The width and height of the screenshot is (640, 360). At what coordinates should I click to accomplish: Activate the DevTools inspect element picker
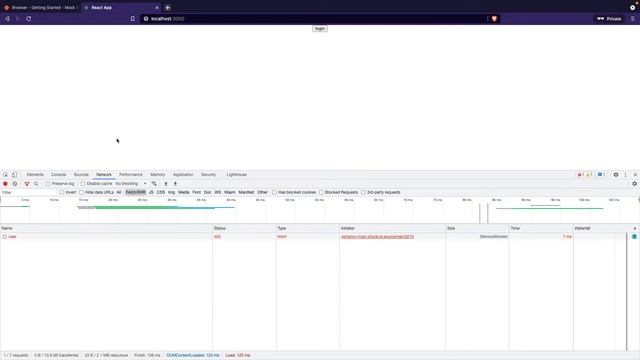tap(5, 175)
